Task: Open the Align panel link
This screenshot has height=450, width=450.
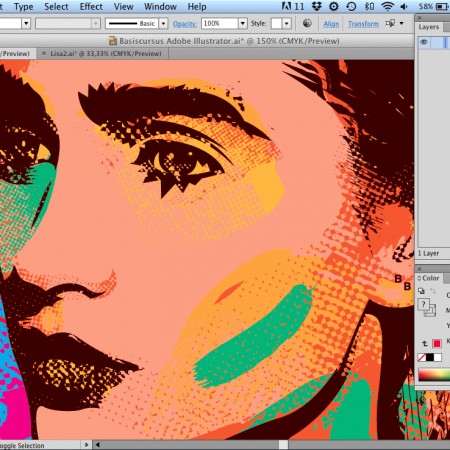Action: tap(331, 24)
